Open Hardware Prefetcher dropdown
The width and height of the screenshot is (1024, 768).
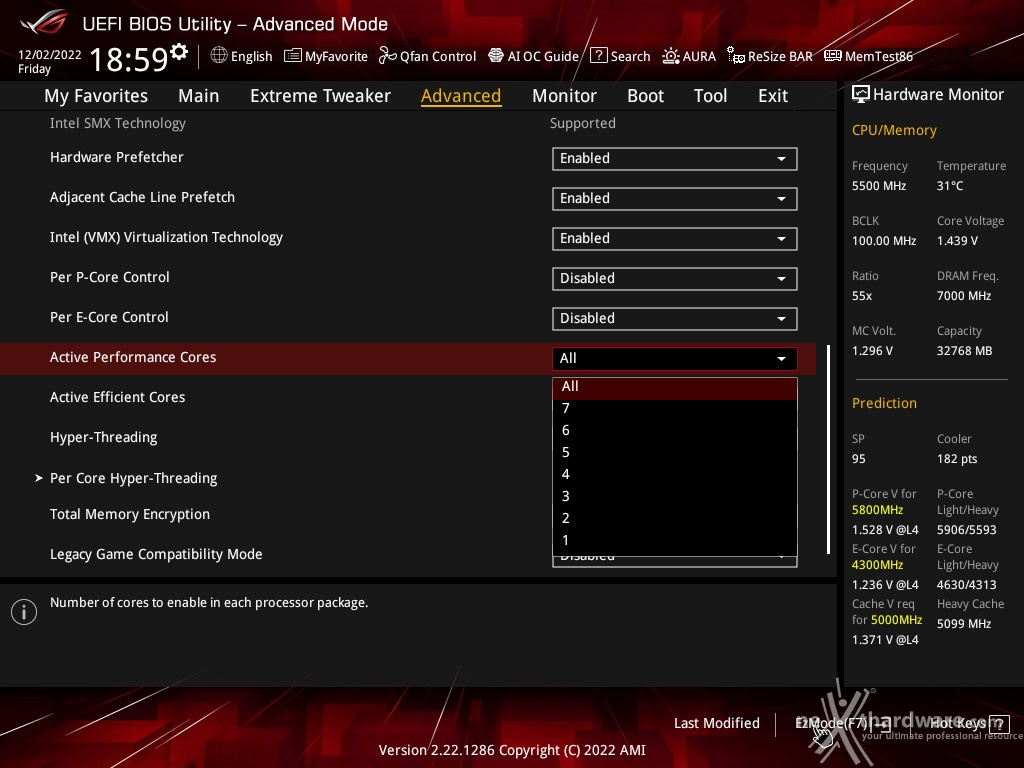[675, 159]
